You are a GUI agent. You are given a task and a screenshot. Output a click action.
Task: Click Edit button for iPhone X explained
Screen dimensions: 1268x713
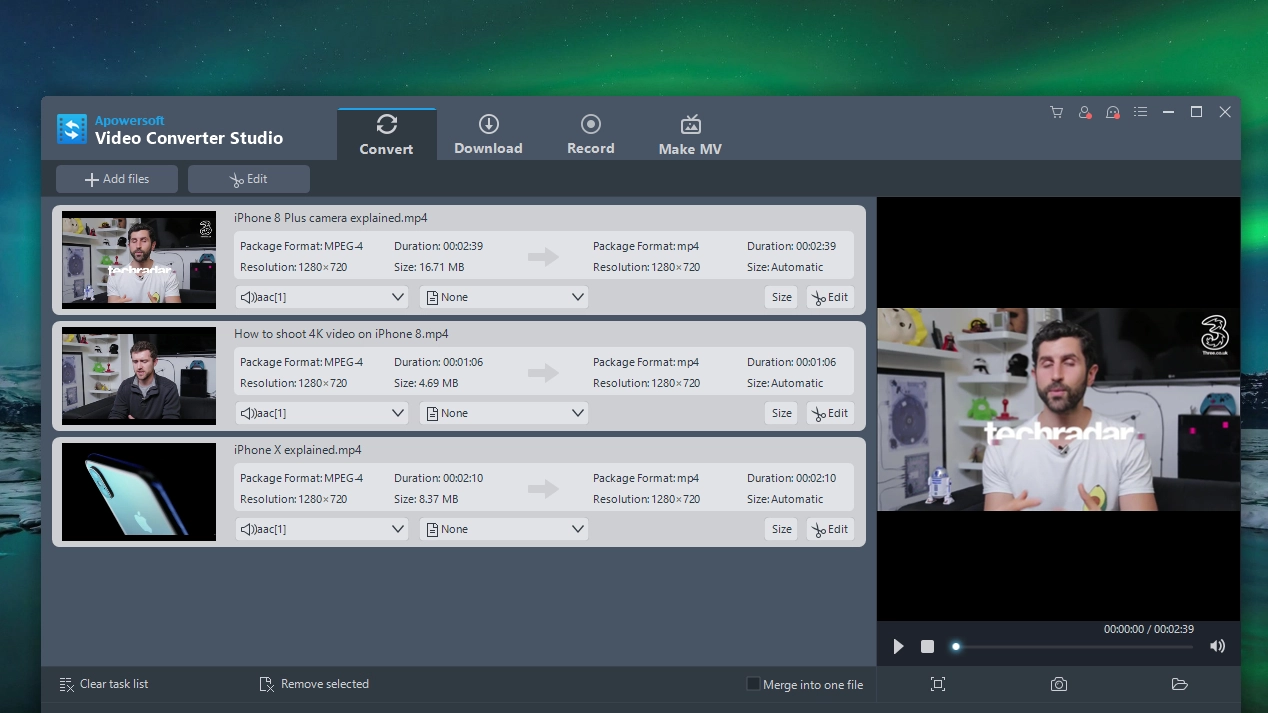pos(830,529)
